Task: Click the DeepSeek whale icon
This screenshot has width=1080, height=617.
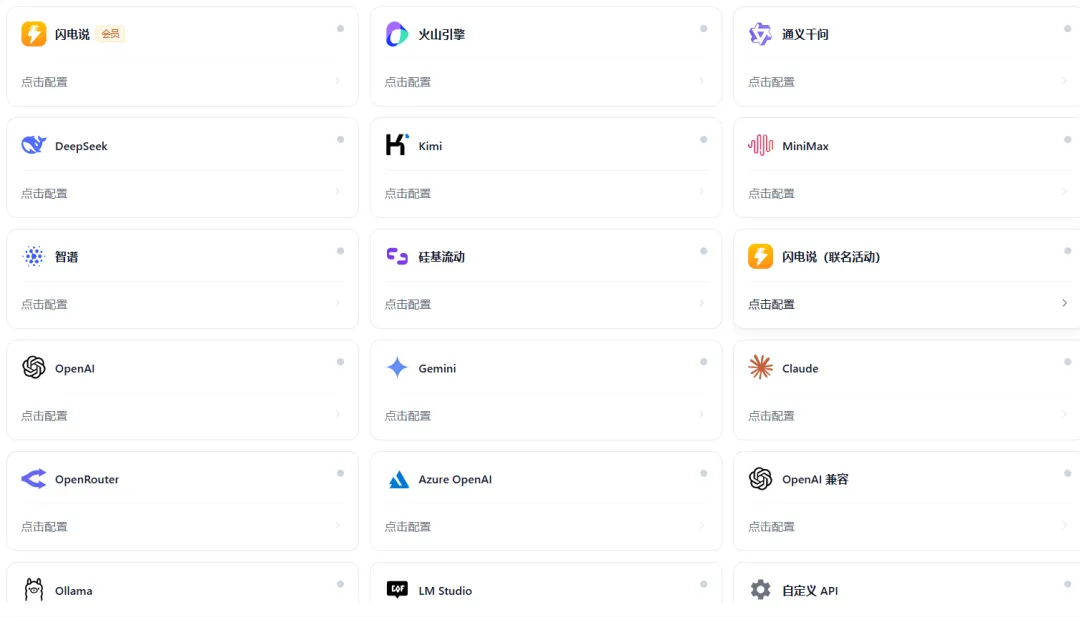Action: 34,145
